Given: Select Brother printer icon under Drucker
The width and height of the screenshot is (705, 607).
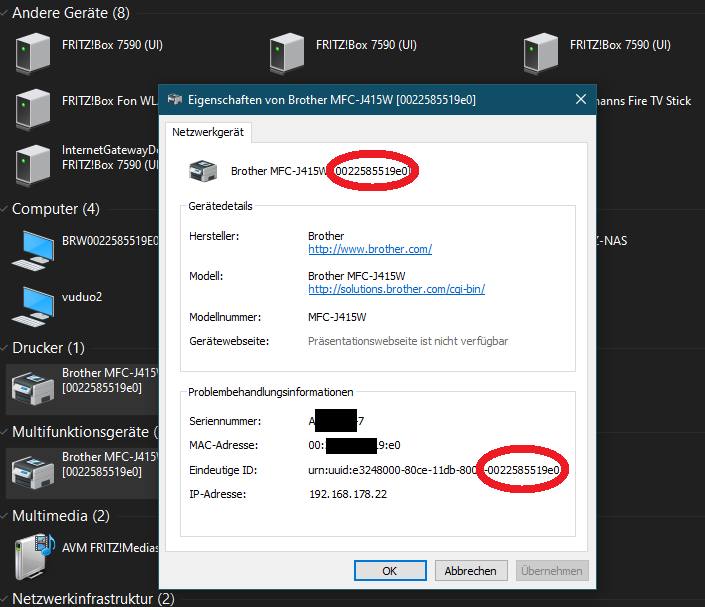Looking at the screenshot, I should point(33,388).
